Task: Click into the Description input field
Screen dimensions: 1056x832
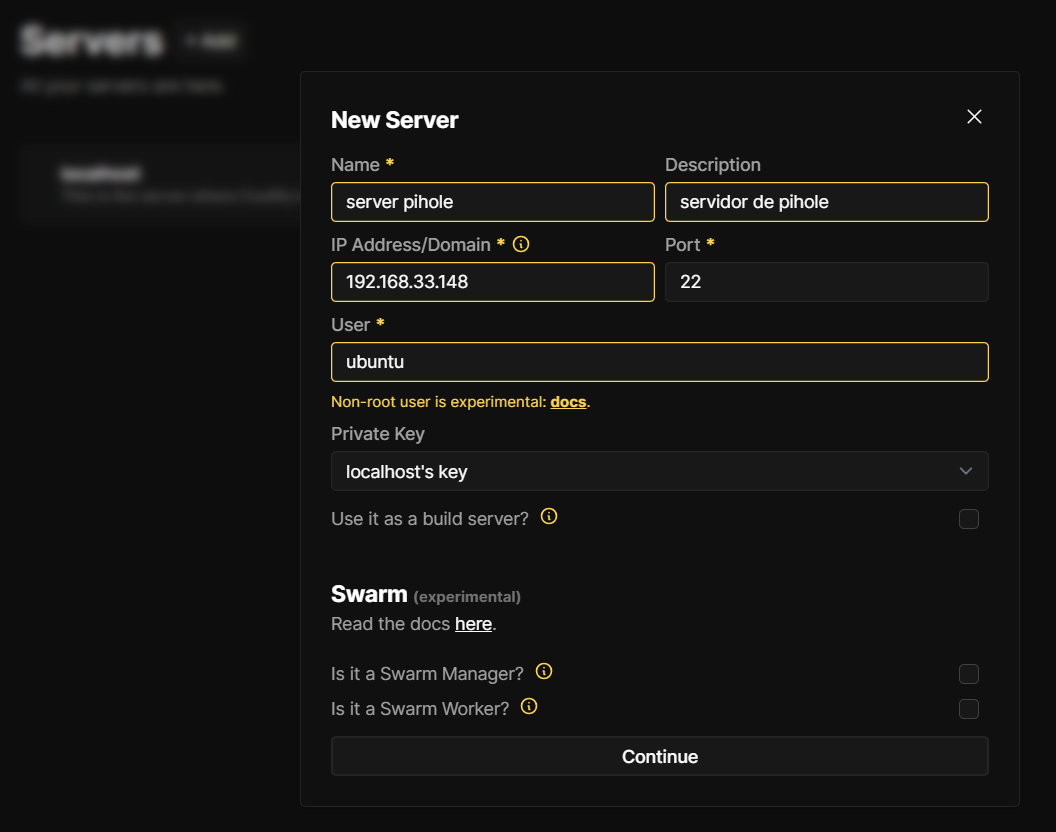Action: [826, 202]
